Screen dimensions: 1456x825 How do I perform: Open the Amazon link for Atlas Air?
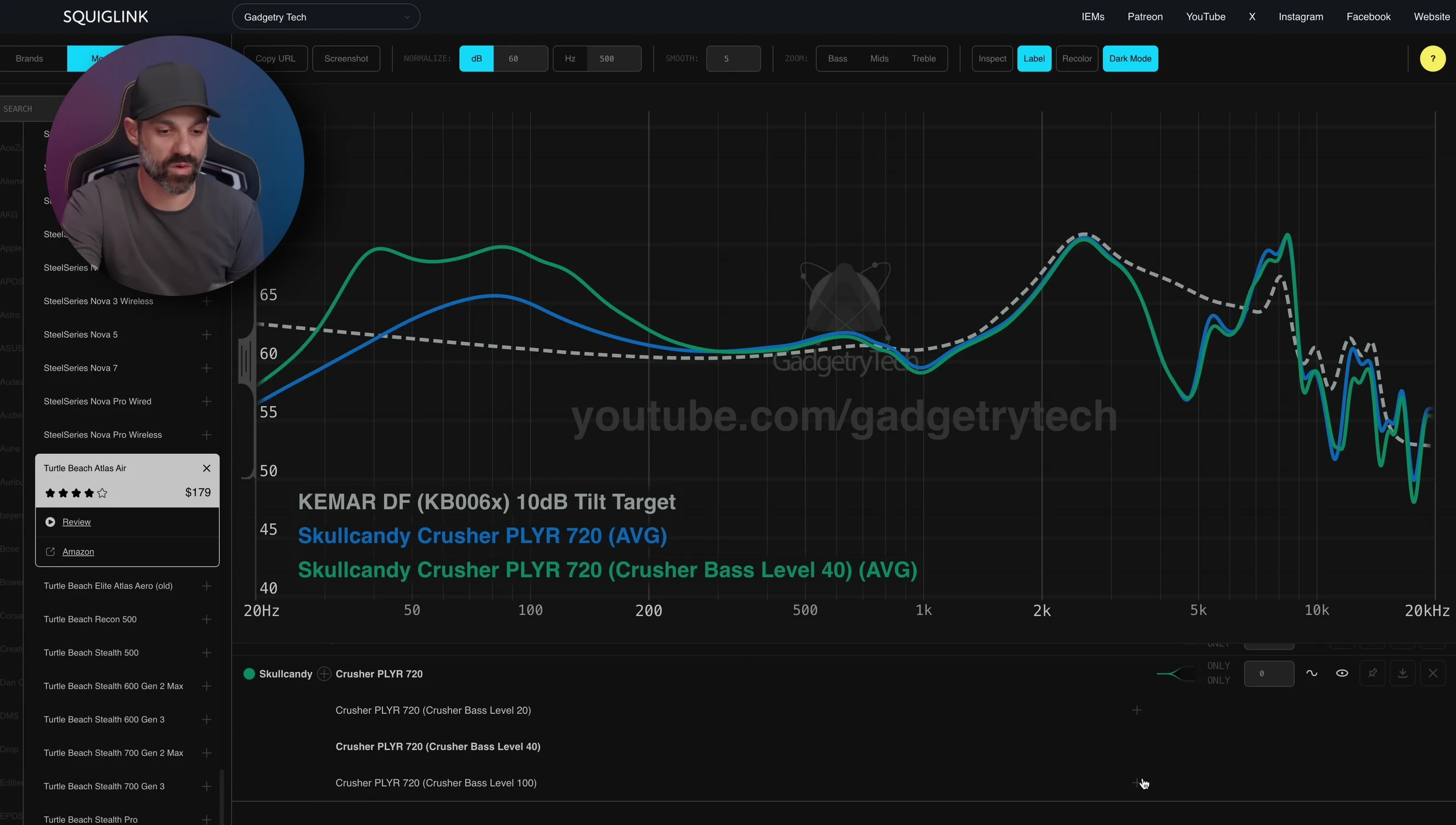[78, 551]
